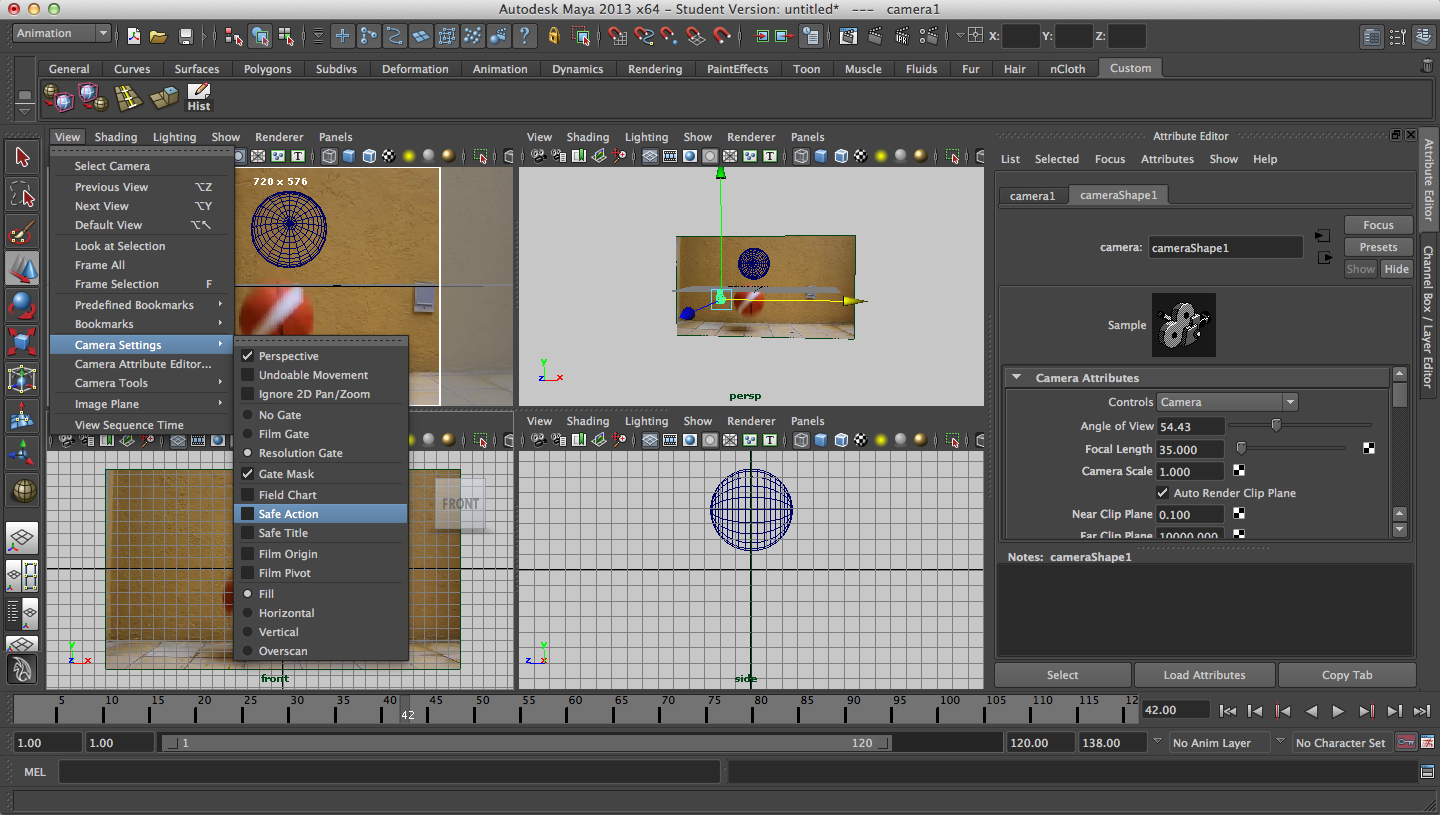Viewport: 1440px width, 815px height.
Task: Click the Sample camera swatch thumbnail
Action: [1183, 325]
